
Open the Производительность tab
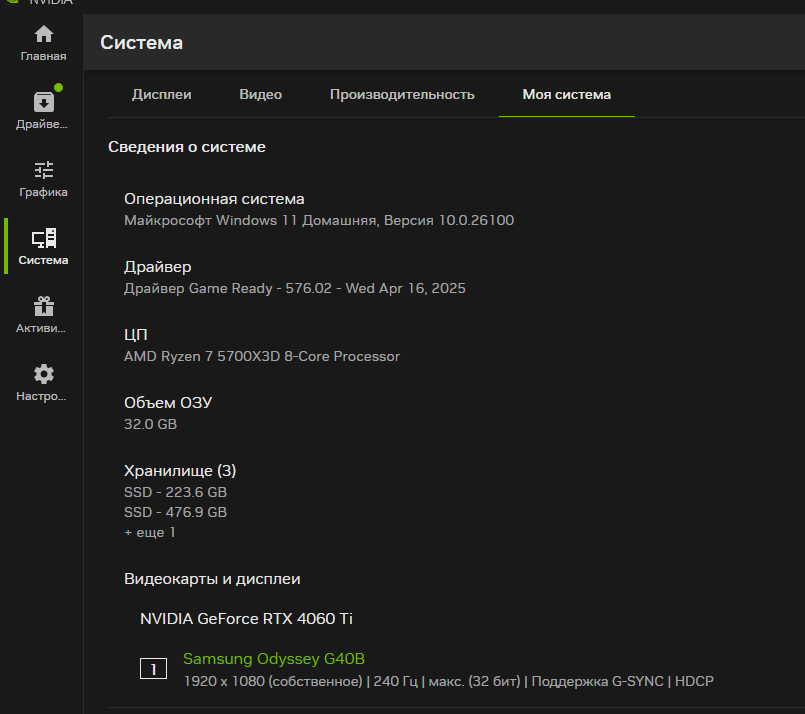[x=402, y=94]
